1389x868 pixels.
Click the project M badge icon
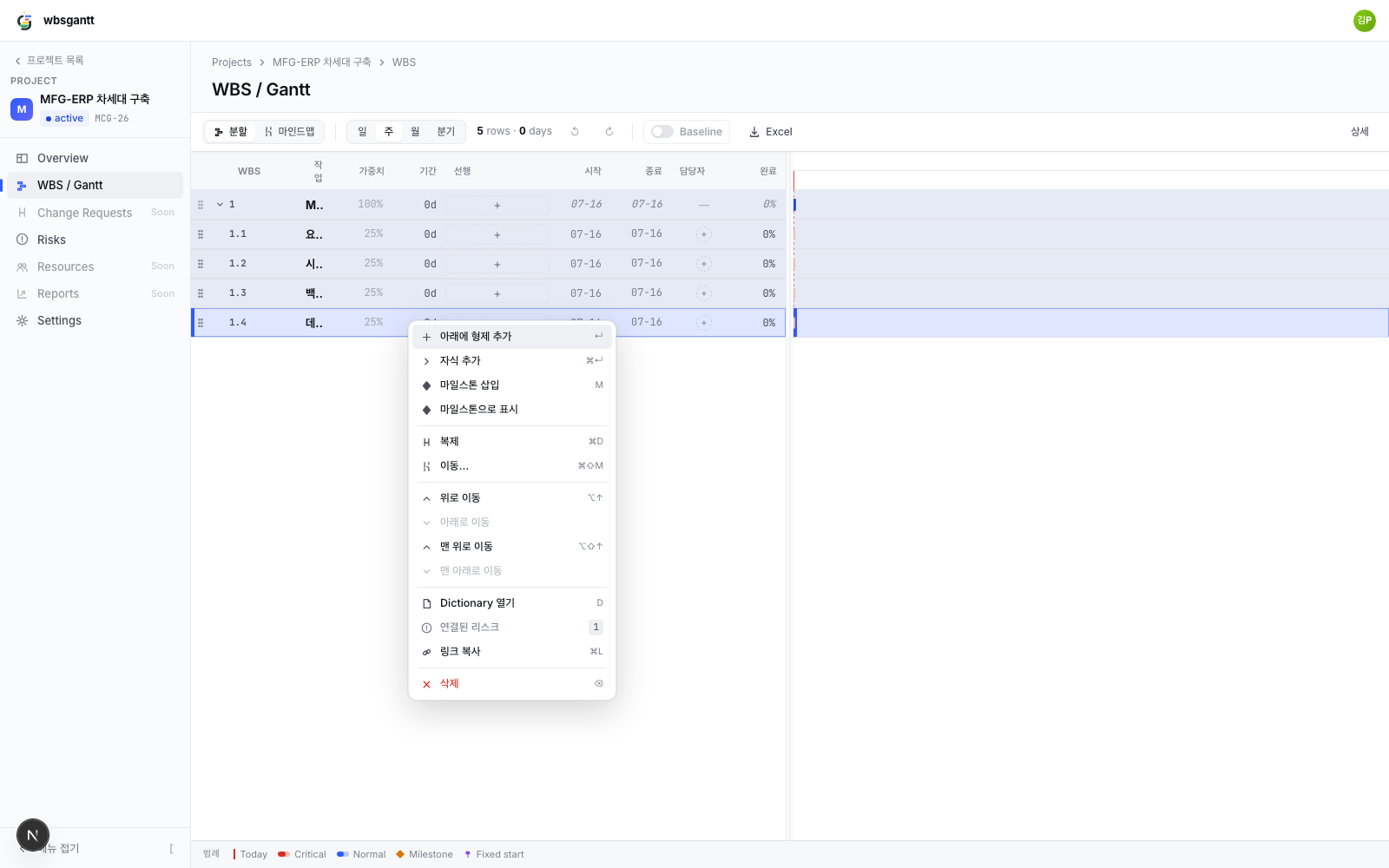click(x=22, y=109)
